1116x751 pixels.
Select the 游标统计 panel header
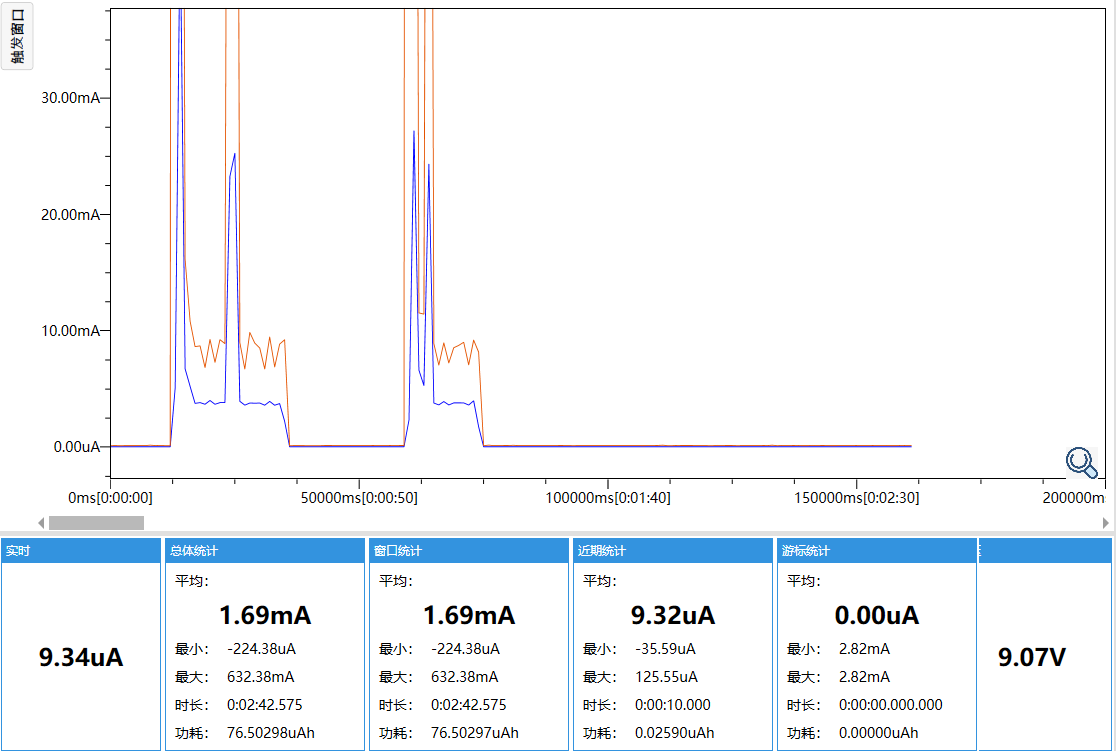(x=876, y=551)
